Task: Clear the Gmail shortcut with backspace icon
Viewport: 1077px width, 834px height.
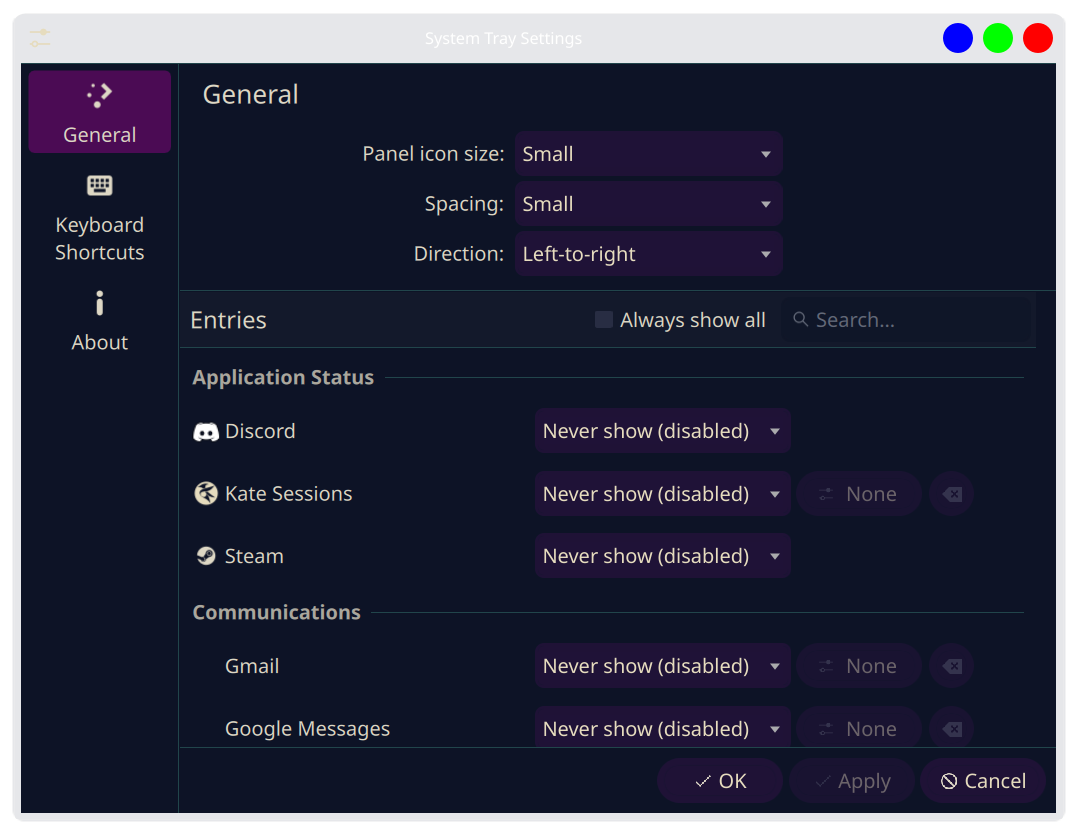Action: pyautogui.click(x=952, y=666)
